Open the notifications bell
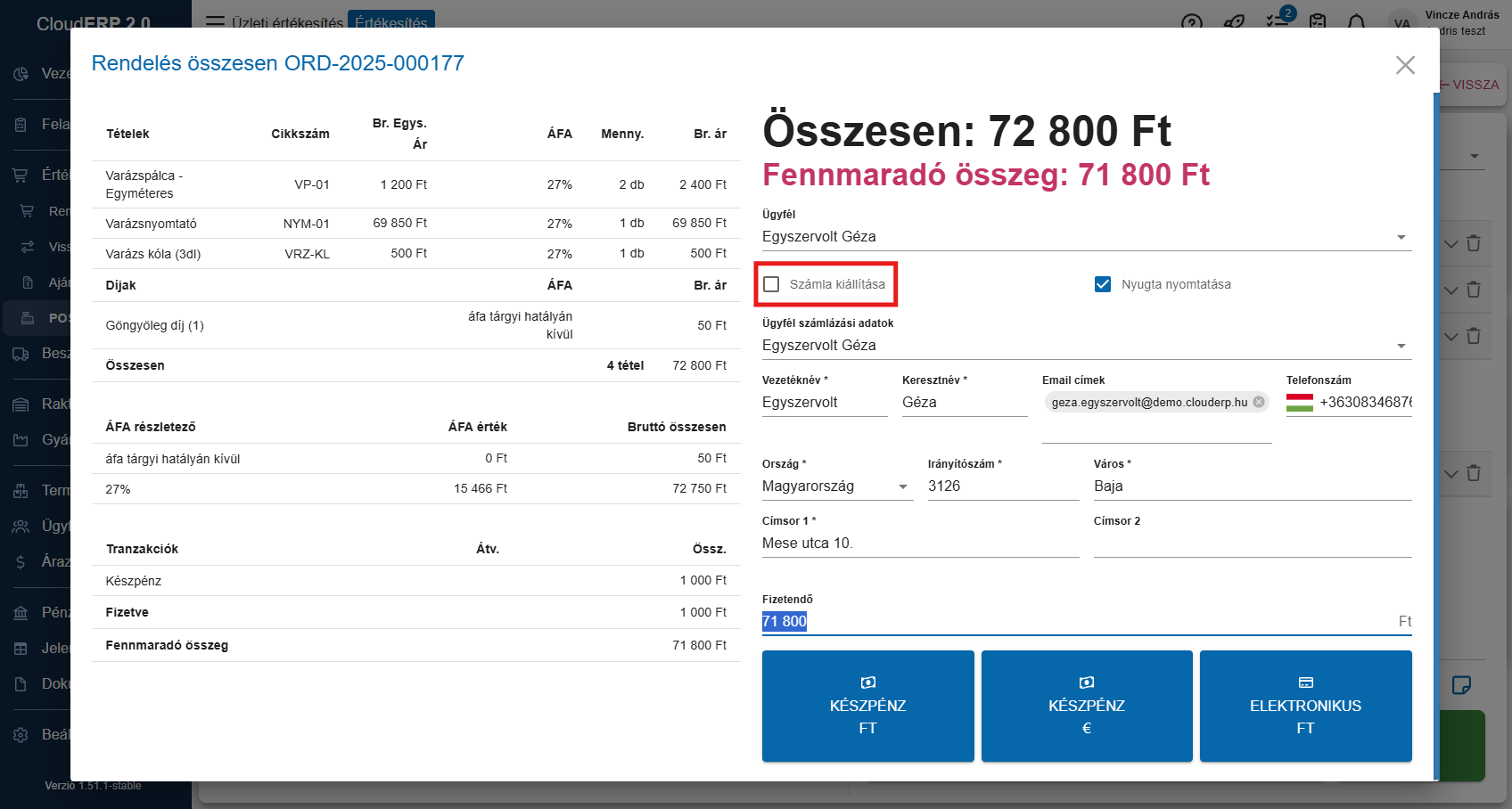The width and height of the screenshot is (1512, 809). [x=1356, y=21]
